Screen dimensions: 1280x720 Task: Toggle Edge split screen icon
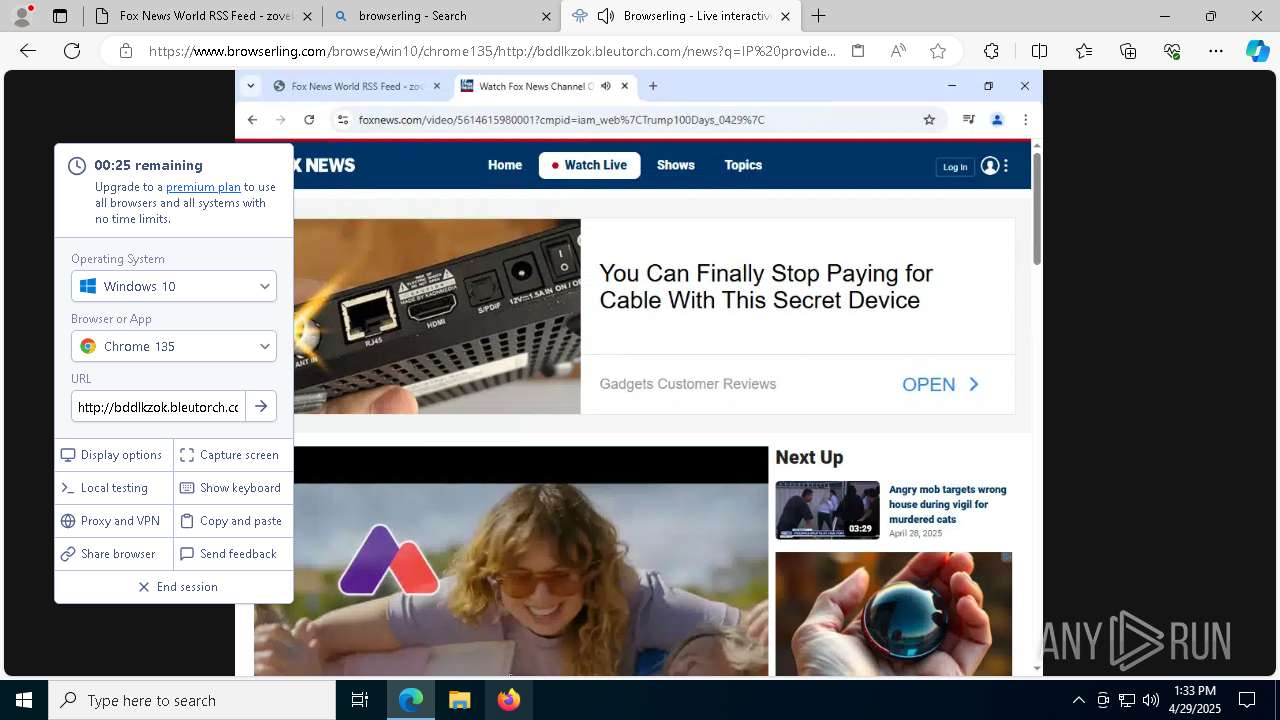(1039, 51)
